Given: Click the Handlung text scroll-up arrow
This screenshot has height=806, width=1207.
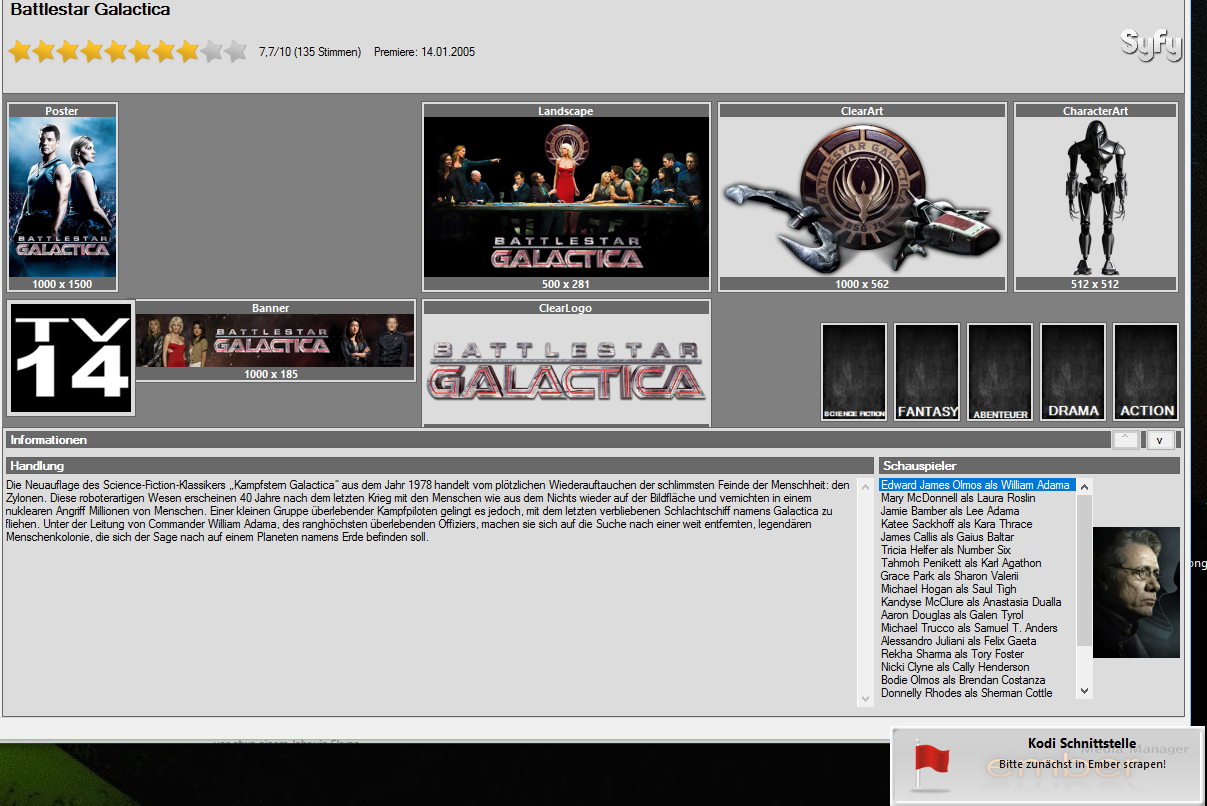Looking at the screenshot, I should point(866,486).
